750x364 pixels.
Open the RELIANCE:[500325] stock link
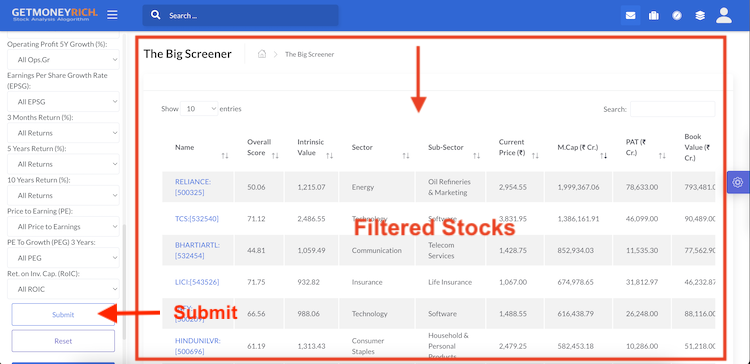193,187
